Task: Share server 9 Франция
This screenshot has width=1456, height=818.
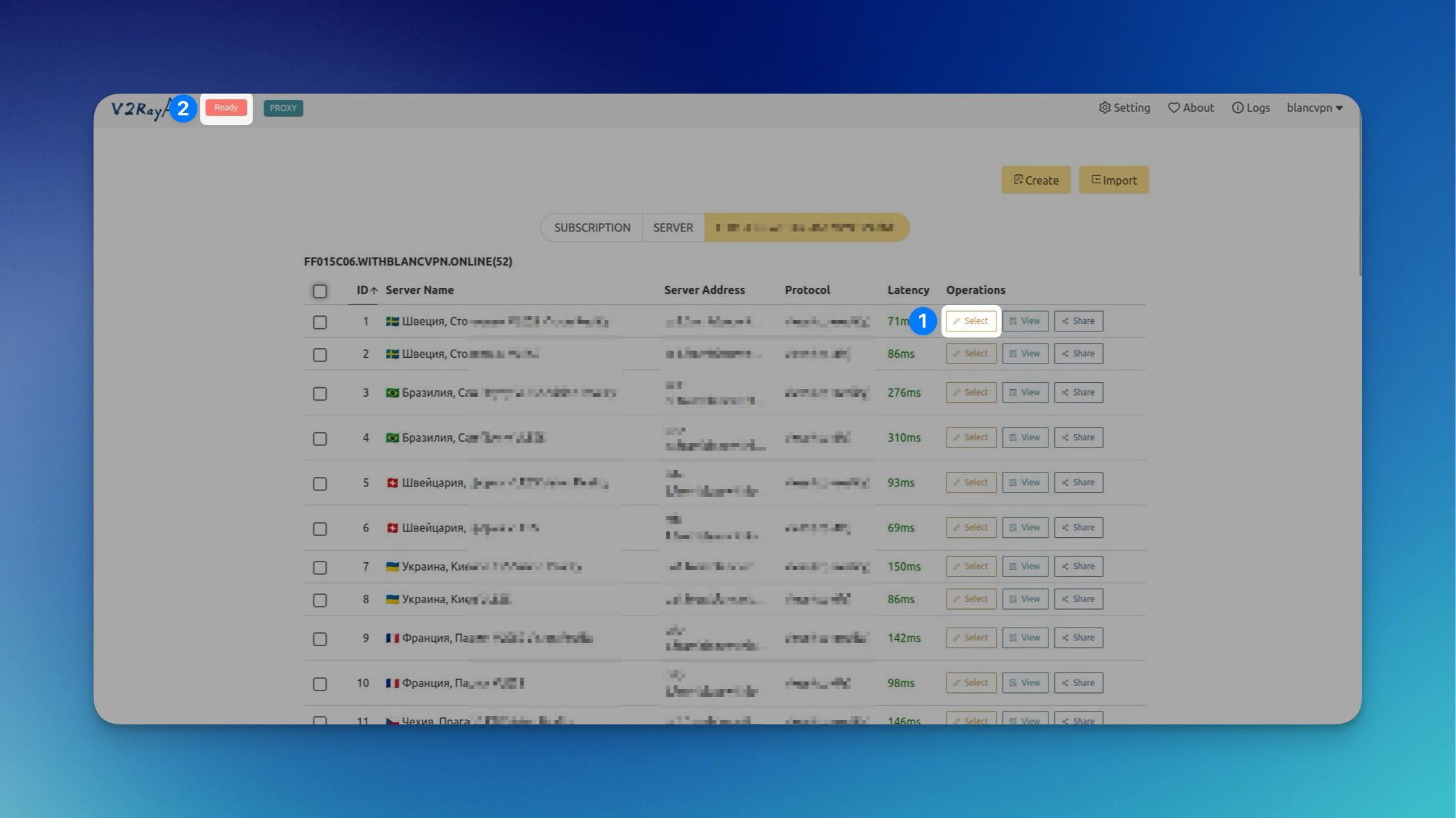Action: click(1078, 638)
